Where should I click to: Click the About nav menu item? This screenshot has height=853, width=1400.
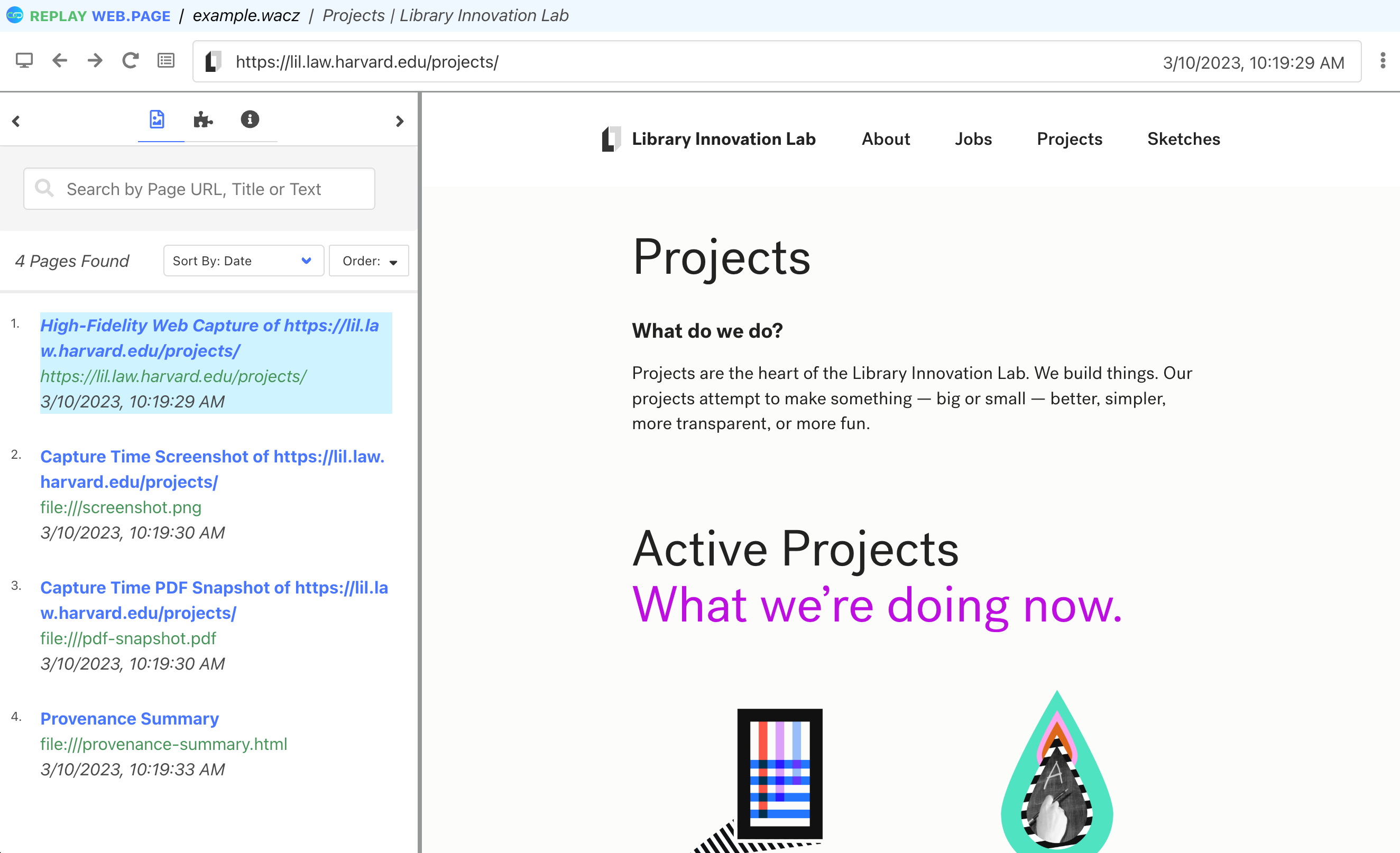(885, 139)
